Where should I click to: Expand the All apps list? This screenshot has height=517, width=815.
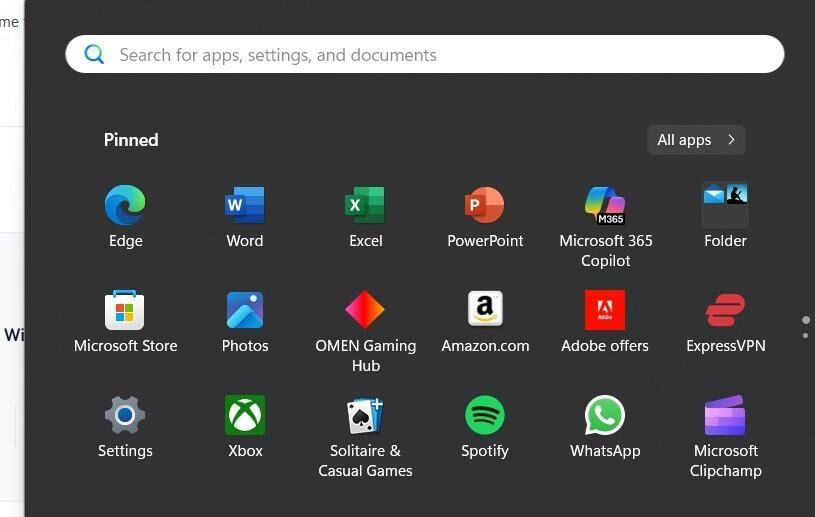pos(696,140)
